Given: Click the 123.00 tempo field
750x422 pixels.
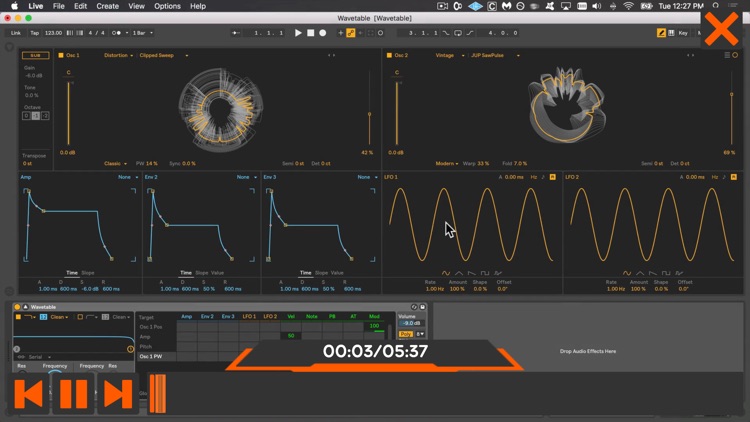Looking at the screenshot, I should (x=53, y=33).
